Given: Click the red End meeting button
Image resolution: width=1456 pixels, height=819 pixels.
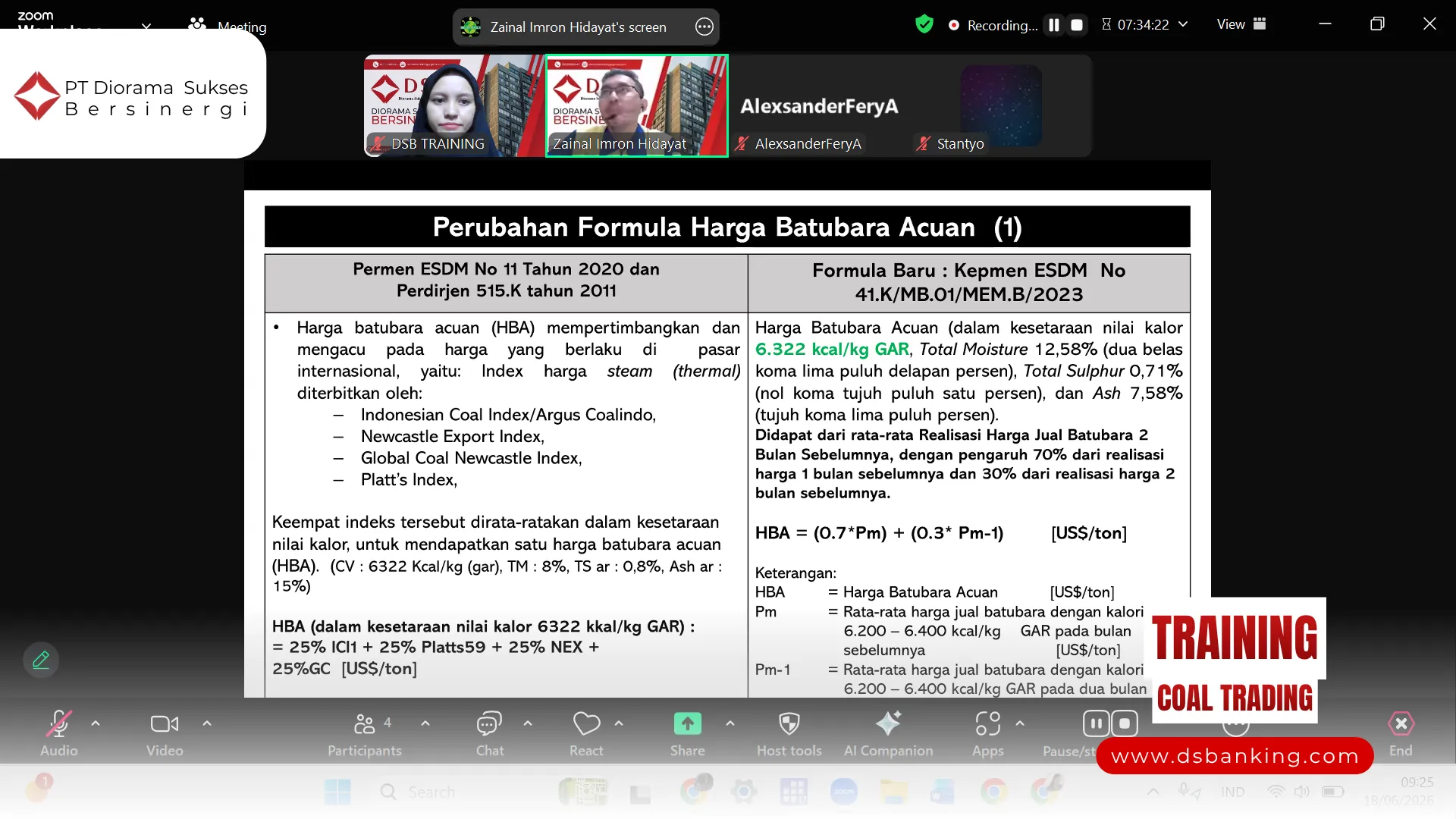Looking at the screenshot, I should coord(1401,733).
